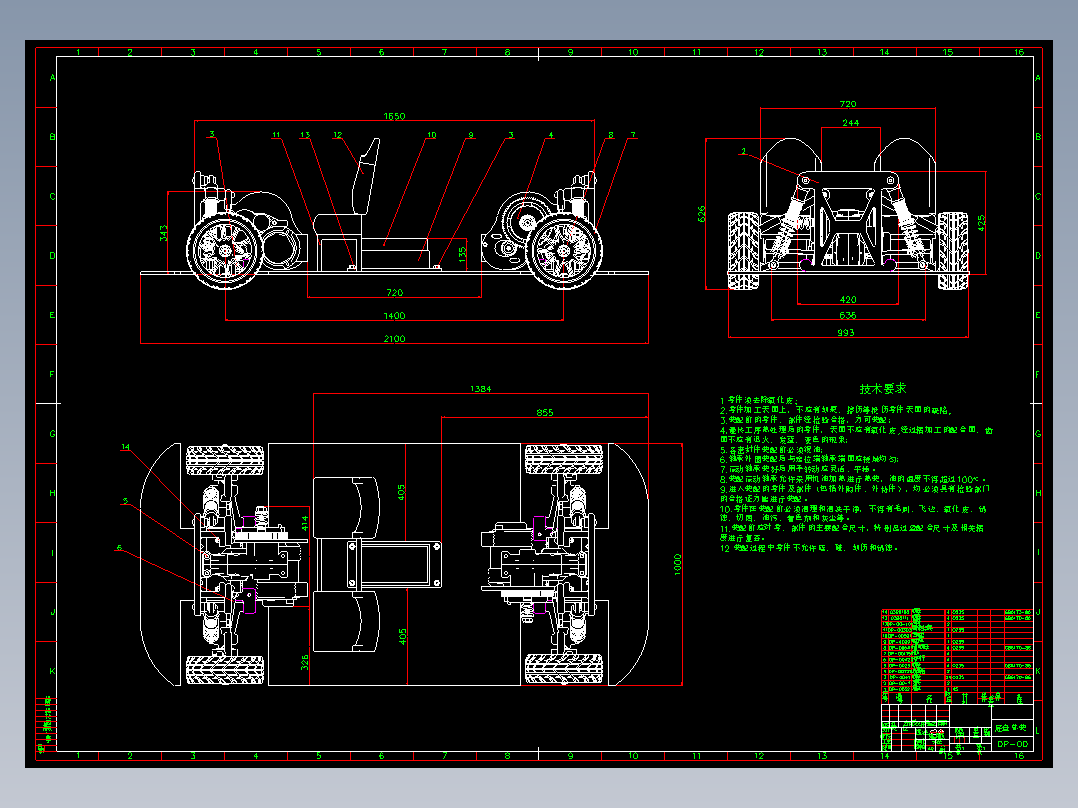This screenshot has width=1078, height=808.
Task: Click the 343 vertical dimension near the rear wheel
Action: tap(163, 232)
